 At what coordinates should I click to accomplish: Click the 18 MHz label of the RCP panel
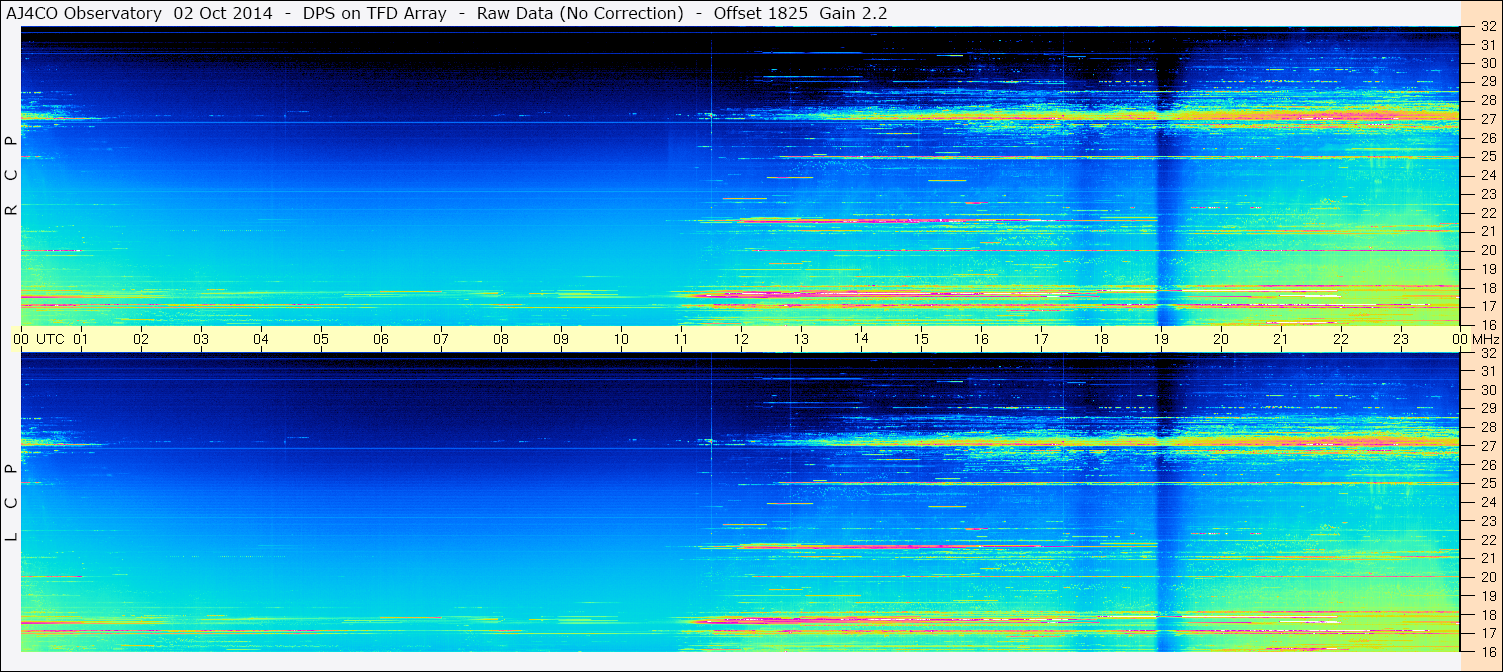tap(1488, 288)
